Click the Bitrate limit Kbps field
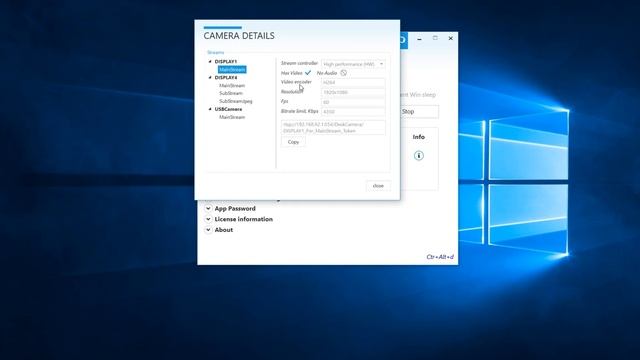 pos(353,111)
